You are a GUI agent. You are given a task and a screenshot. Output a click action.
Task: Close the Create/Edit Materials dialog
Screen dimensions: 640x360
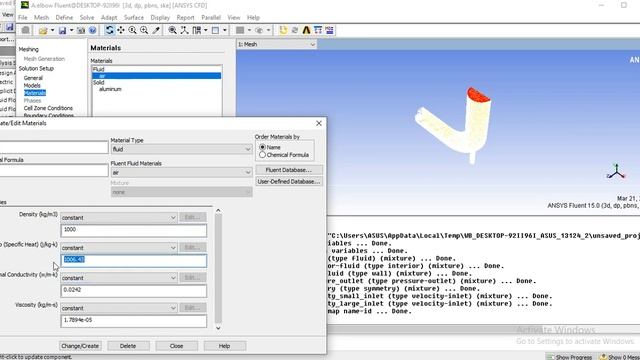pyautogui.click(x=319, y=123)
